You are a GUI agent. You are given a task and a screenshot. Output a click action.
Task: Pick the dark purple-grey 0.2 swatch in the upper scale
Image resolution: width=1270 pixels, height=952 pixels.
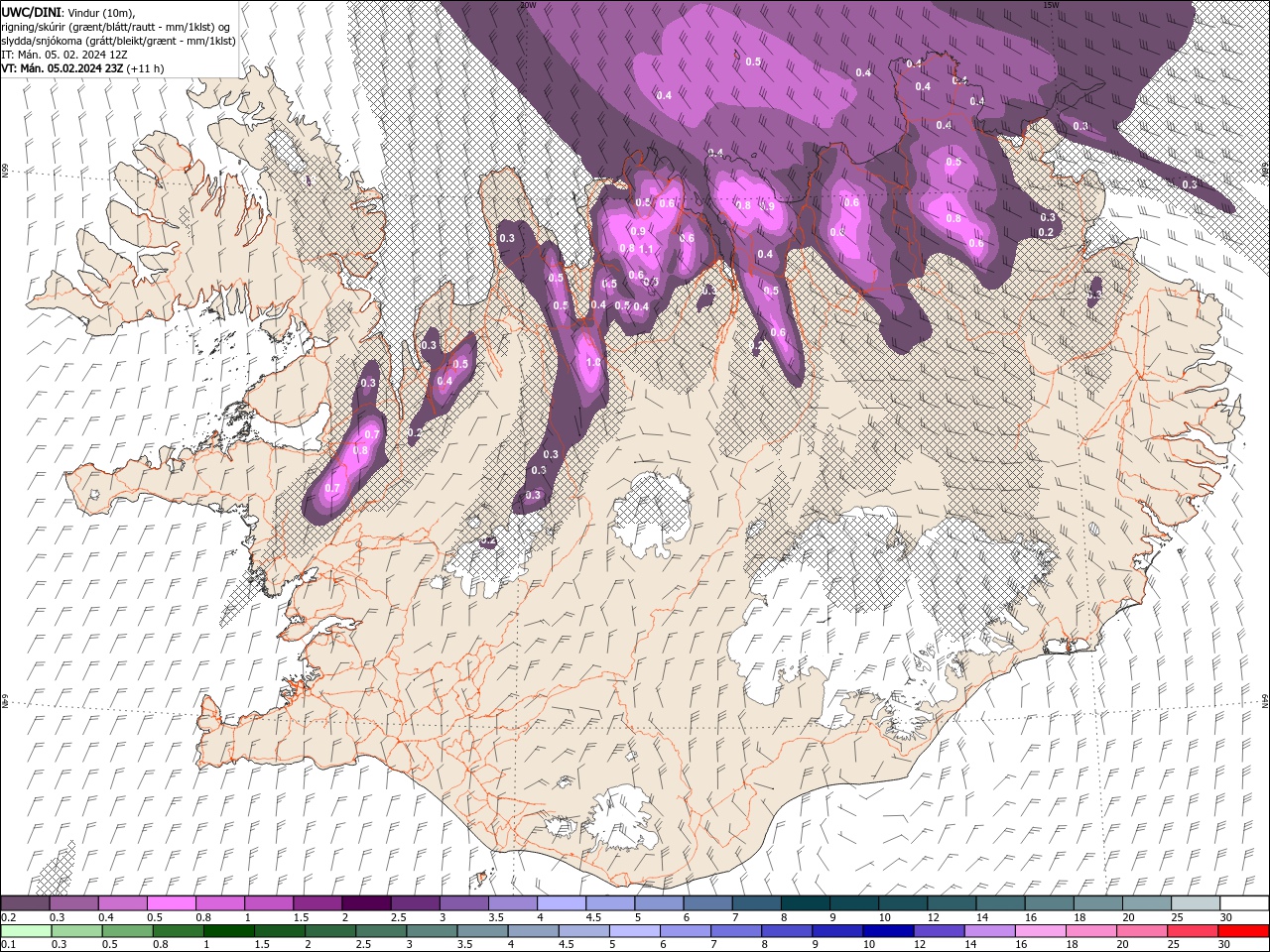[25, 903]
